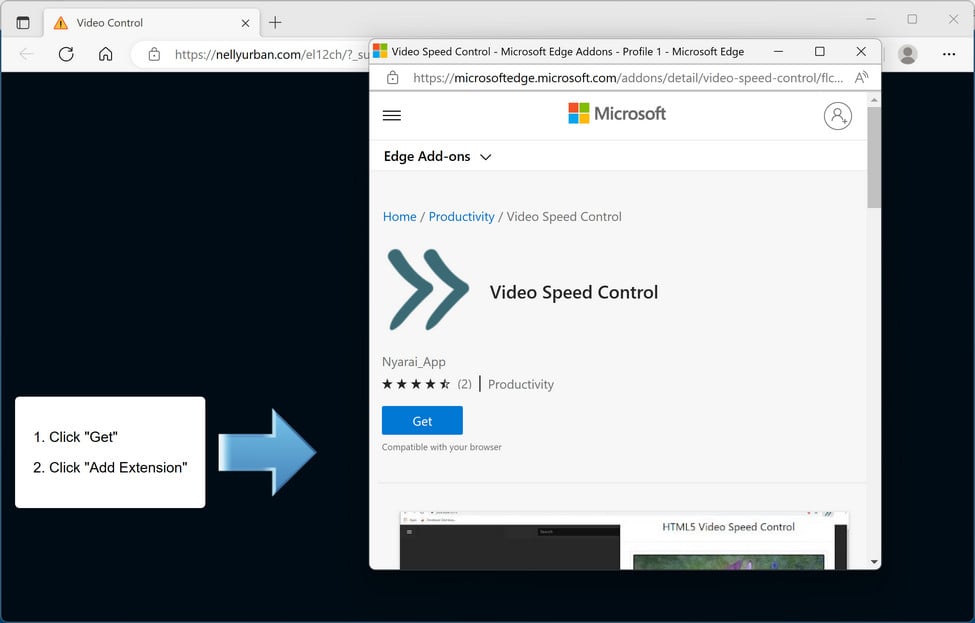This screenshot has height=623, width=975.
Task: Click the tab actions icon in the main window
Action: coord(23,23)
